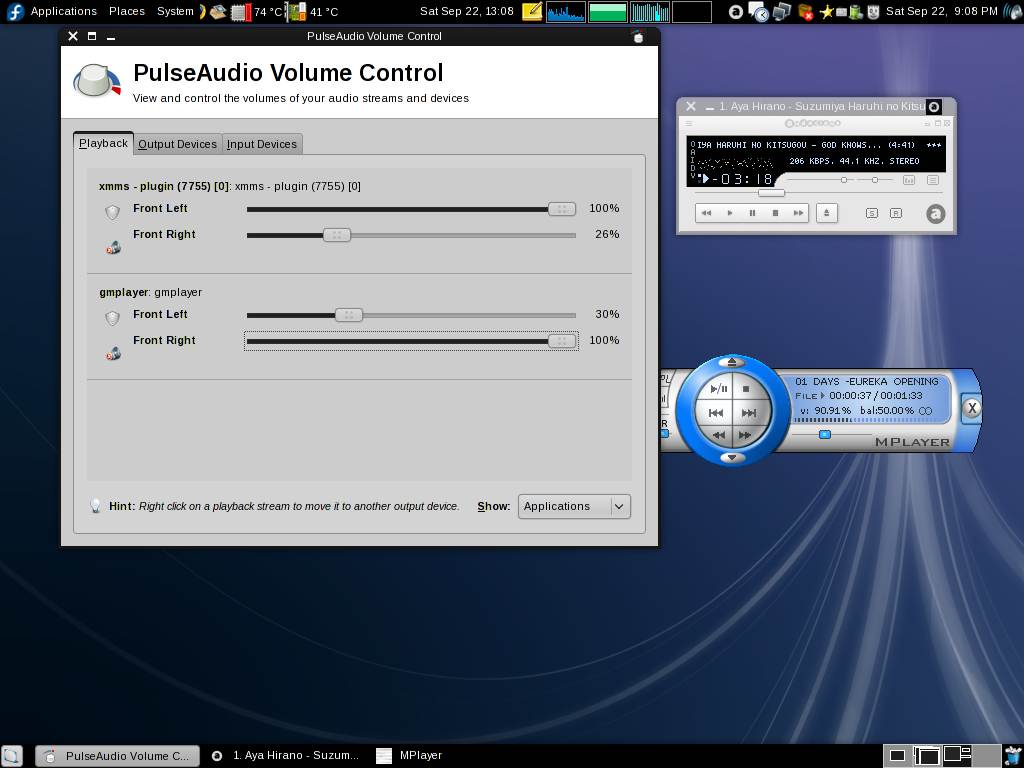
Task: Click package updater tray icon with red x
Action: (805, 12)
